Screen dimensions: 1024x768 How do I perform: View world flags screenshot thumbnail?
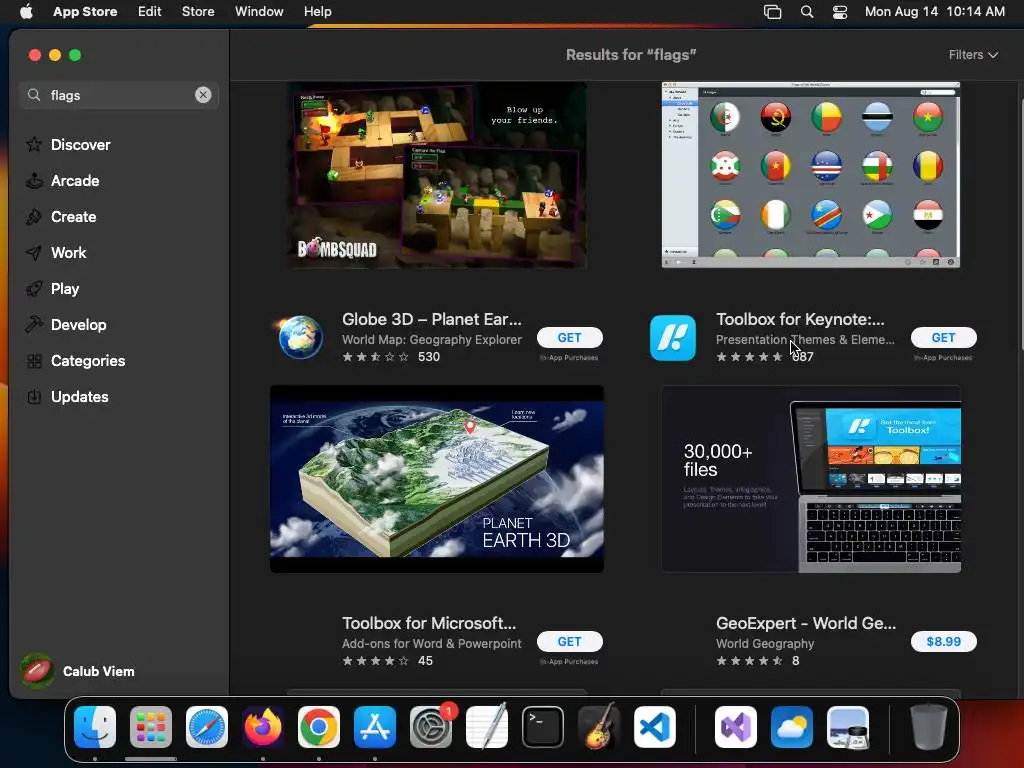click(x=810, y=175)
